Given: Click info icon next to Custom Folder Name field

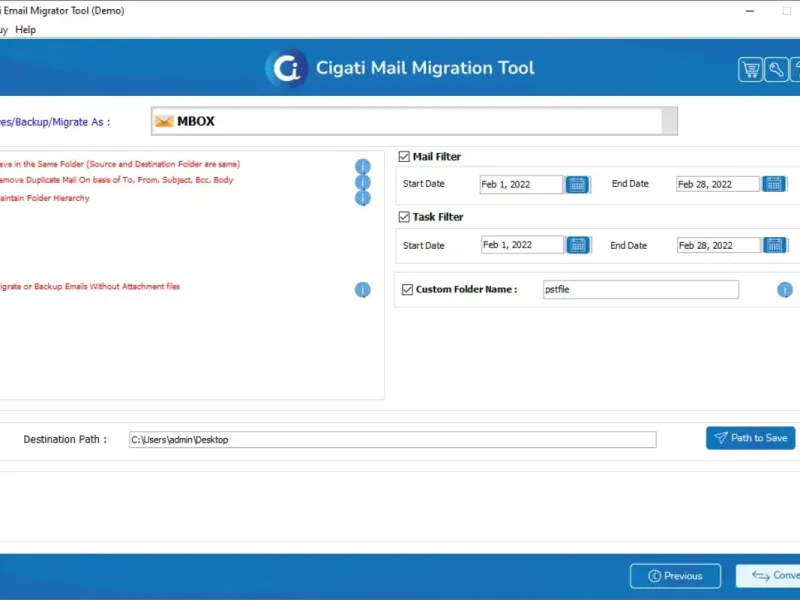Looking at the screenshot, I should point(785,290).
